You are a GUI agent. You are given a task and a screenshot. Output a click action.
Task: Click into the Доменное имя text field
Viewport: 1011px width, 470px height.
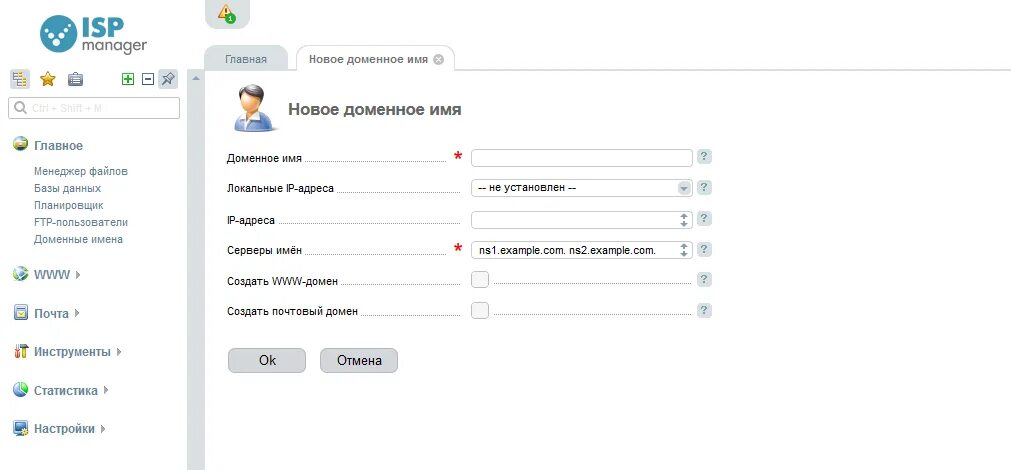tap(582, 157)
